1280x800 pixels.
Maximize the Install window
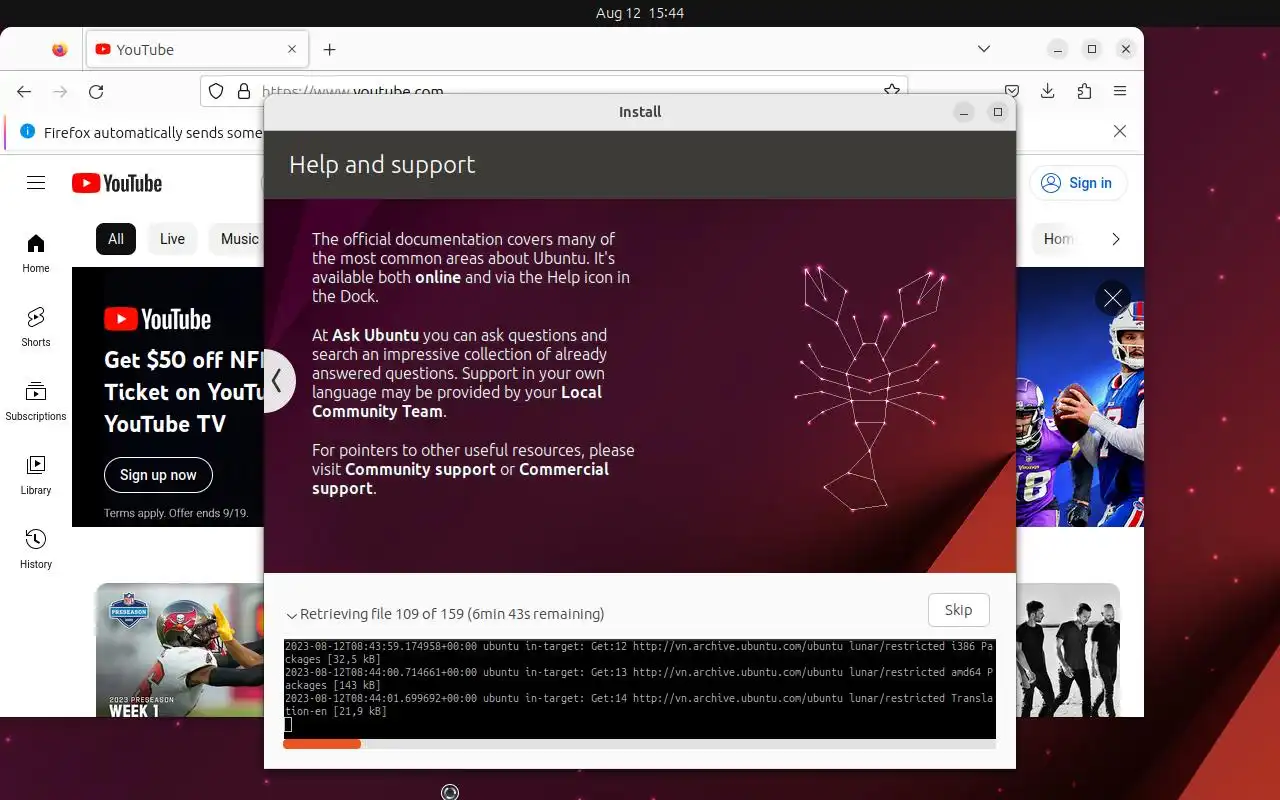(997, 112)
